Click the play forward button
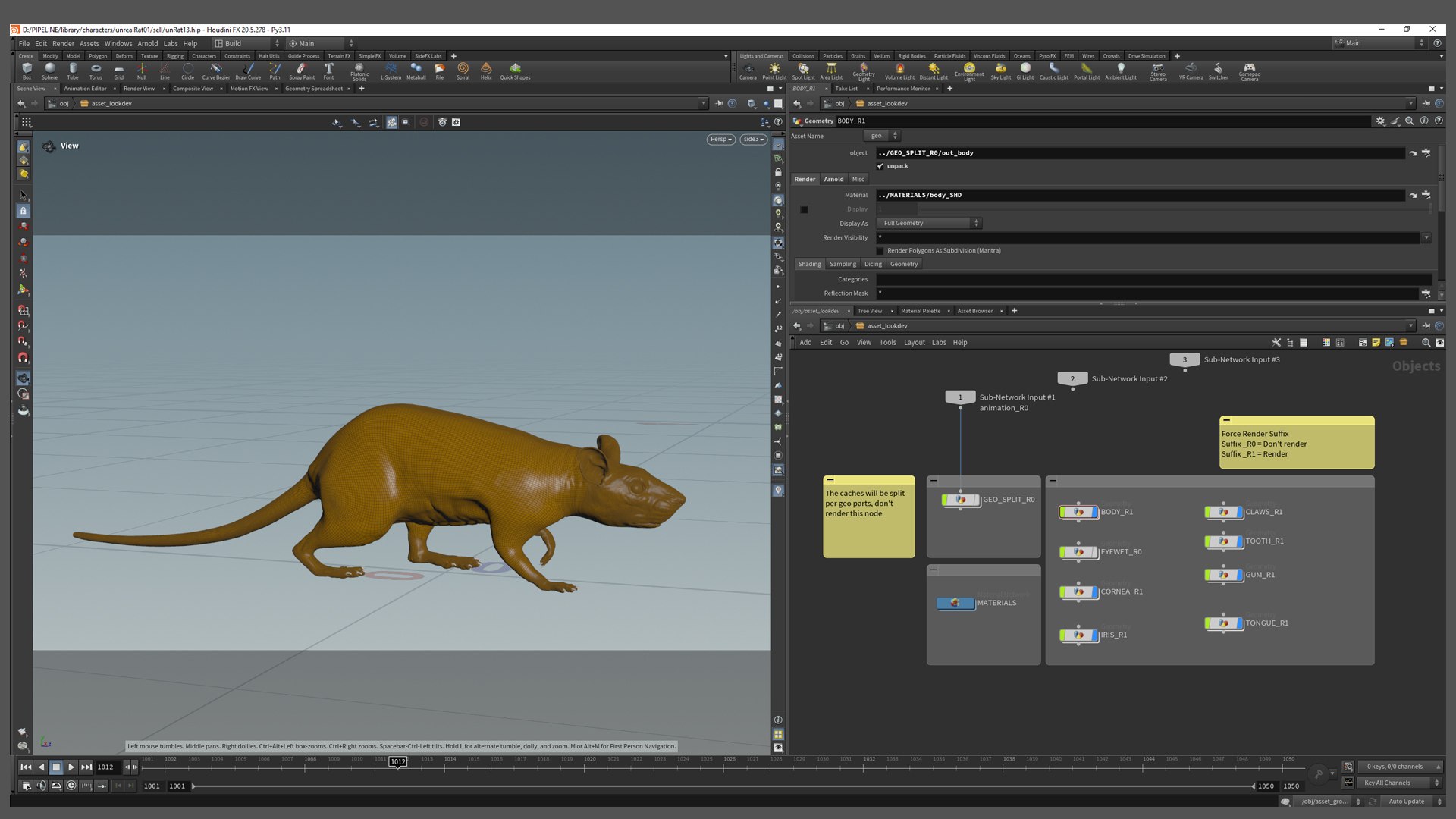This screenshot has width=1456, height=819. 71,767
